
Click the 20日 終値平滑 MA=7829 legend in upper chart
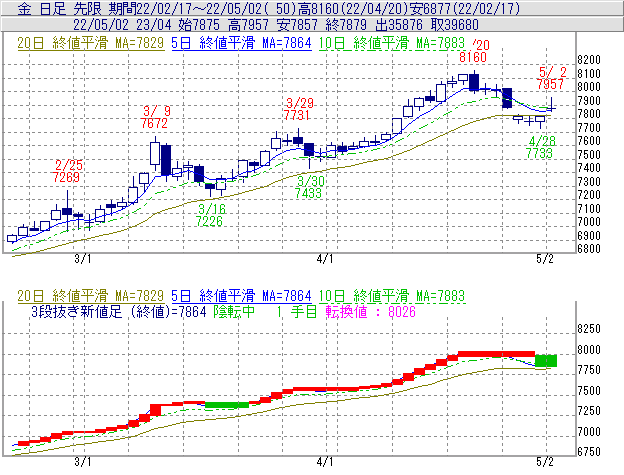coord(91,43)
